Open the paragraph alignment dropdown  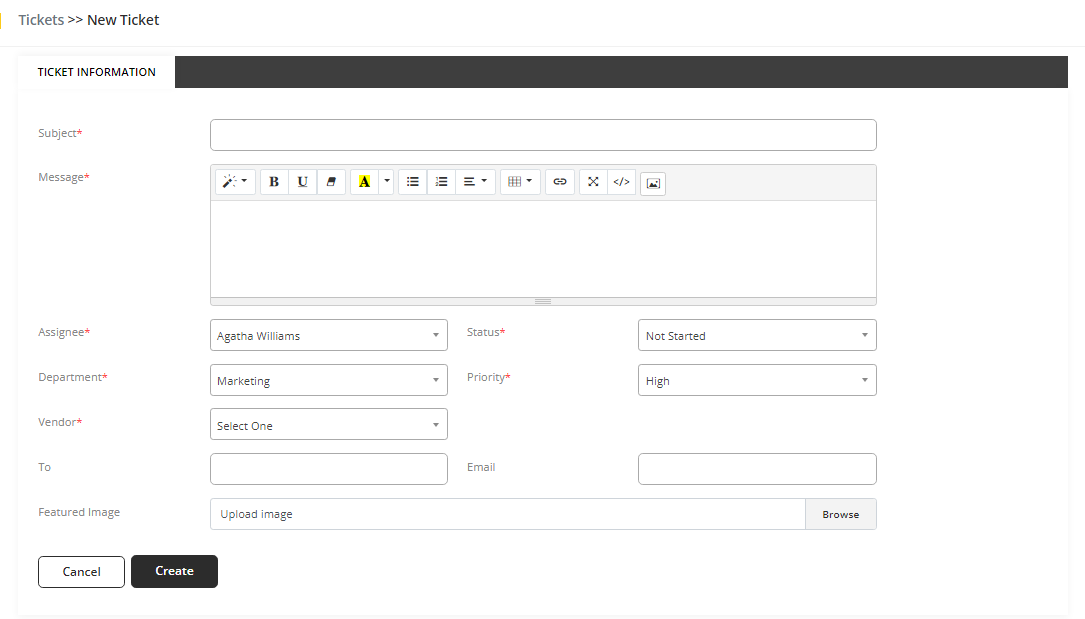(475, 182)
